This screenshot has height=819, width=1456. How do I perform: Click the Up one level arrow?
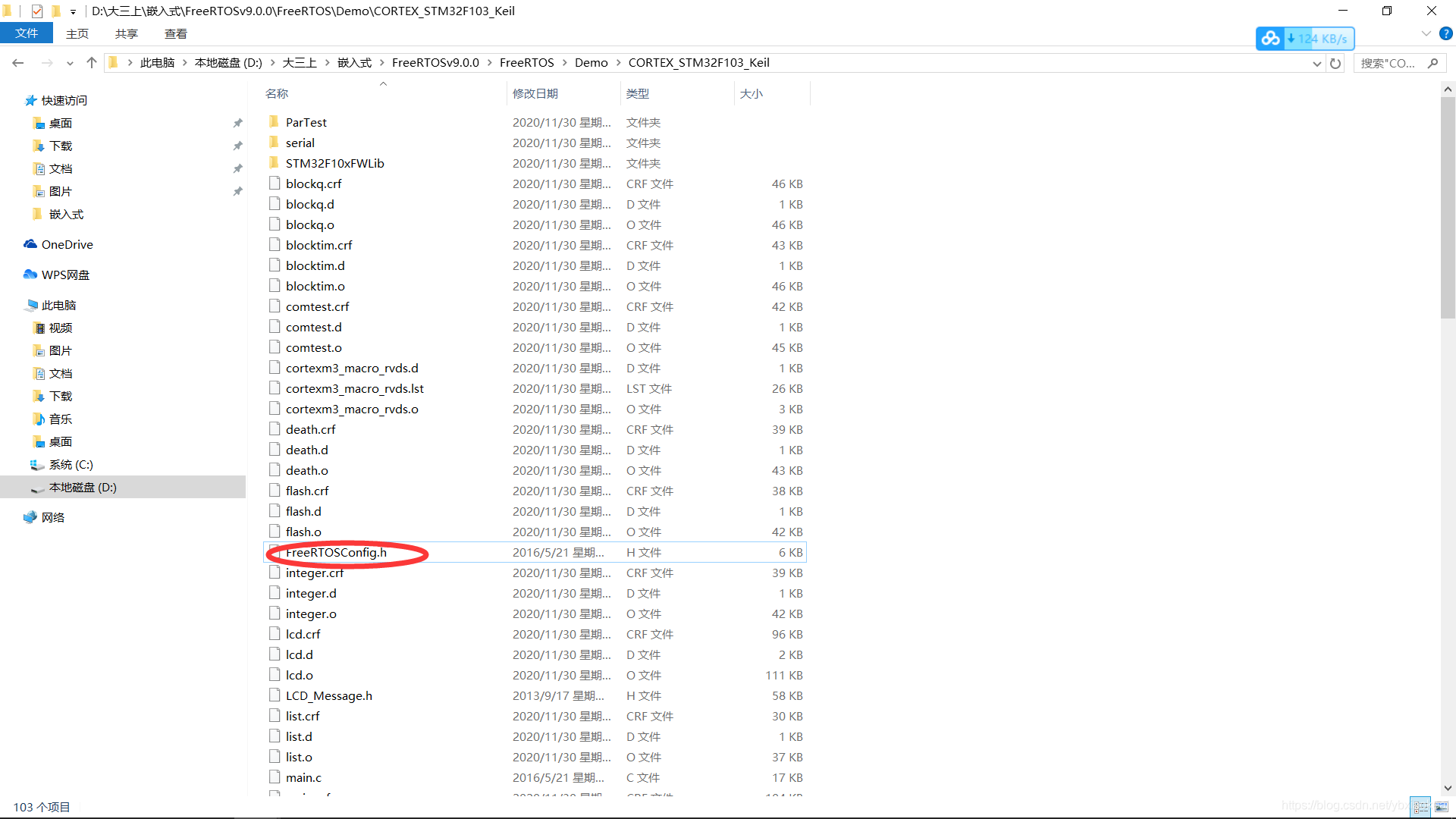coord(92,63)
